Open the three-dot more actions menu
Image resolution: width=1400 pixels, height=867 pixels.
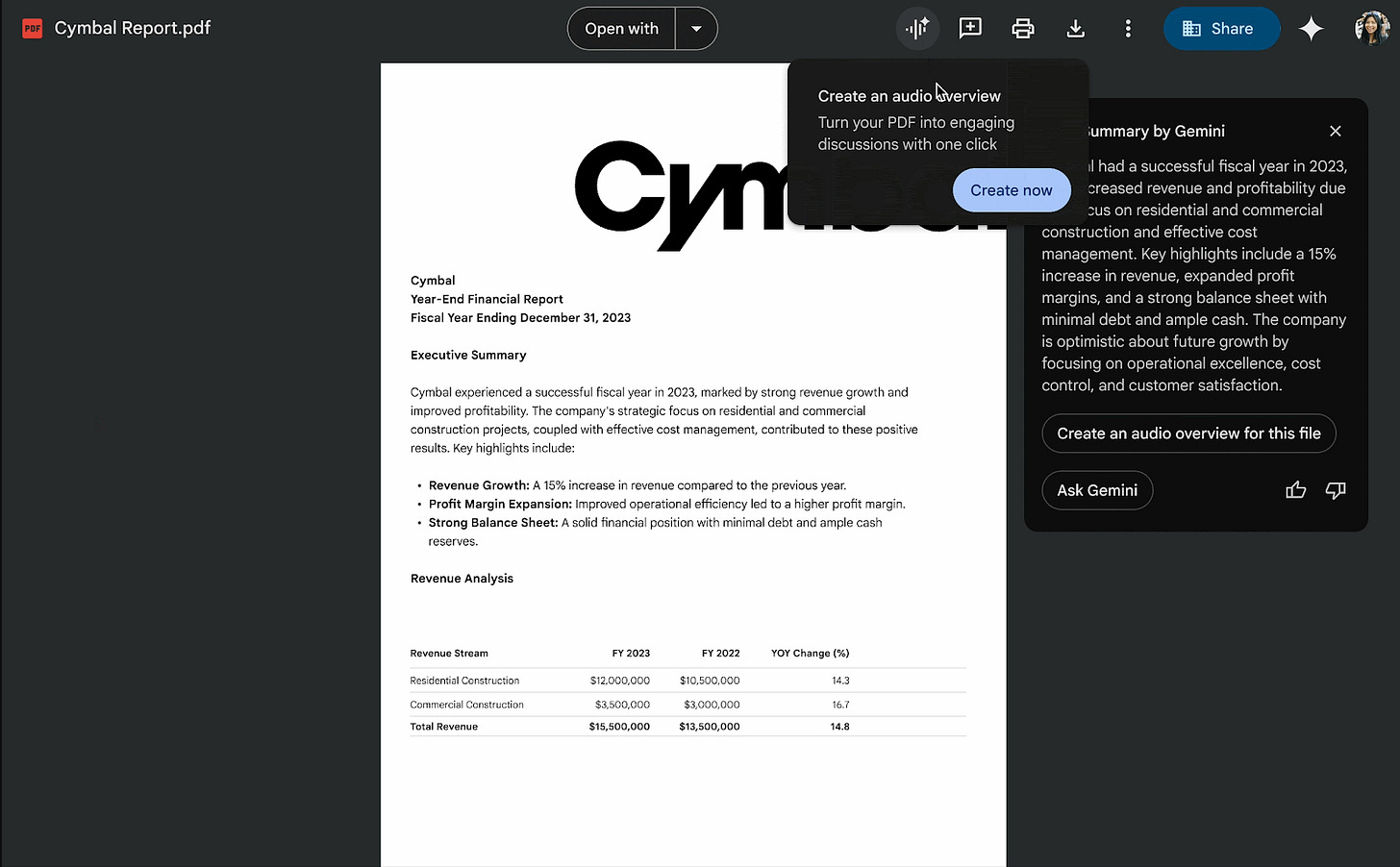tap(1128, 29)
